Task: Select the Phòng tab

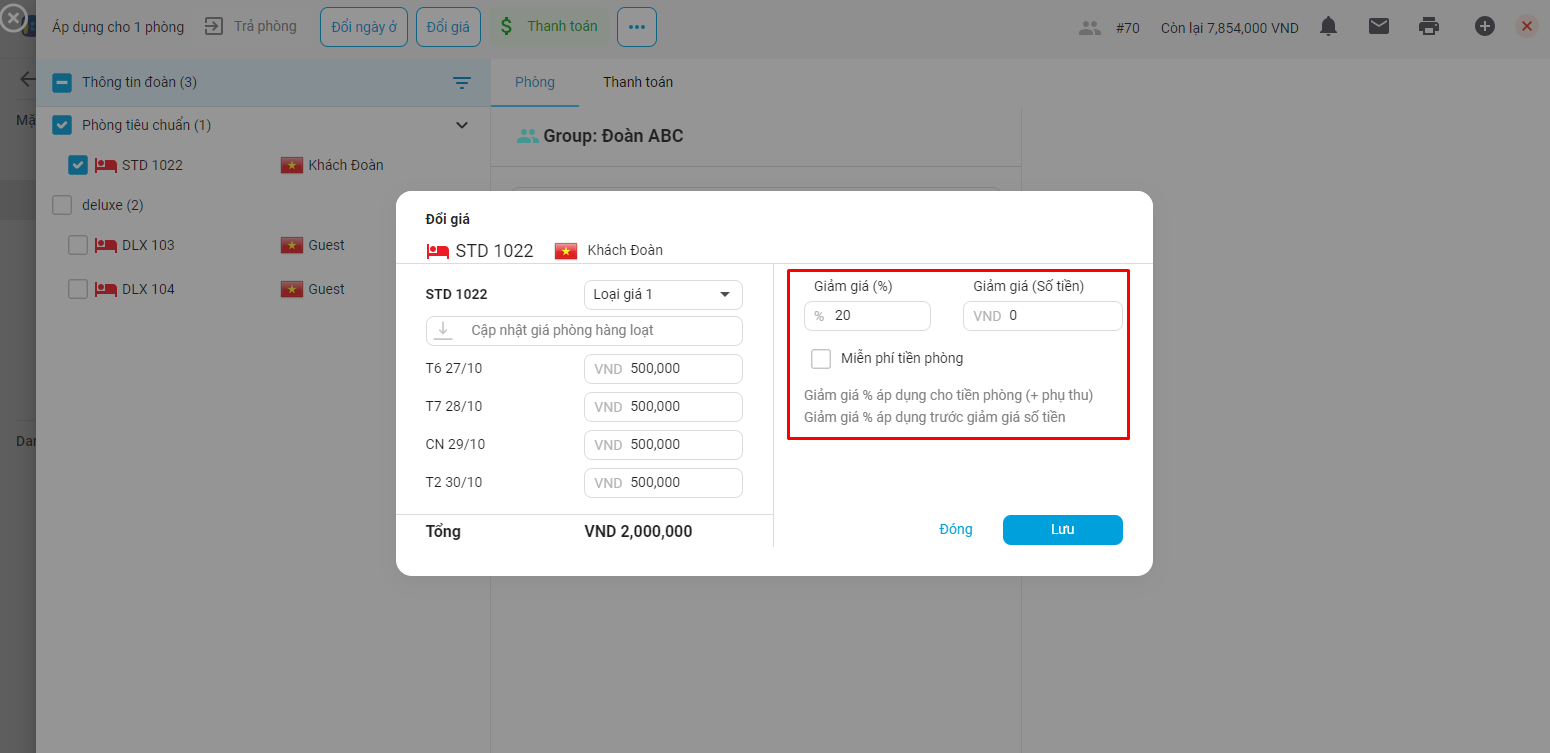Action: (x=535, y=82)
